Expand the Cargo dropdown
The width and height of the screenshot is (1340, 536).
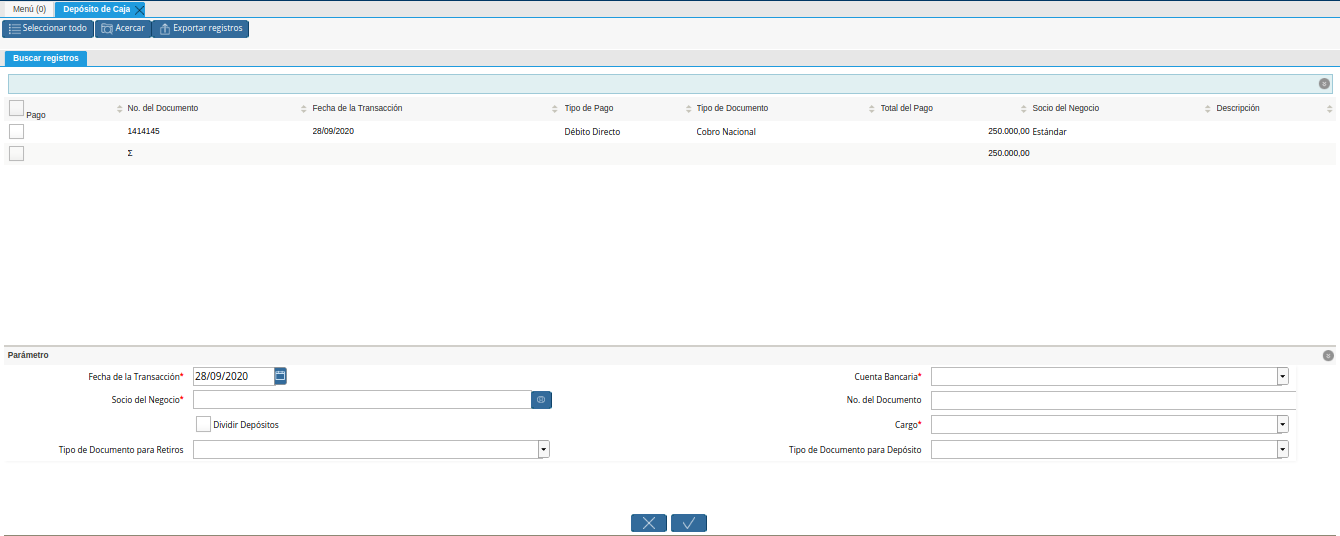tap(1282, 424)
